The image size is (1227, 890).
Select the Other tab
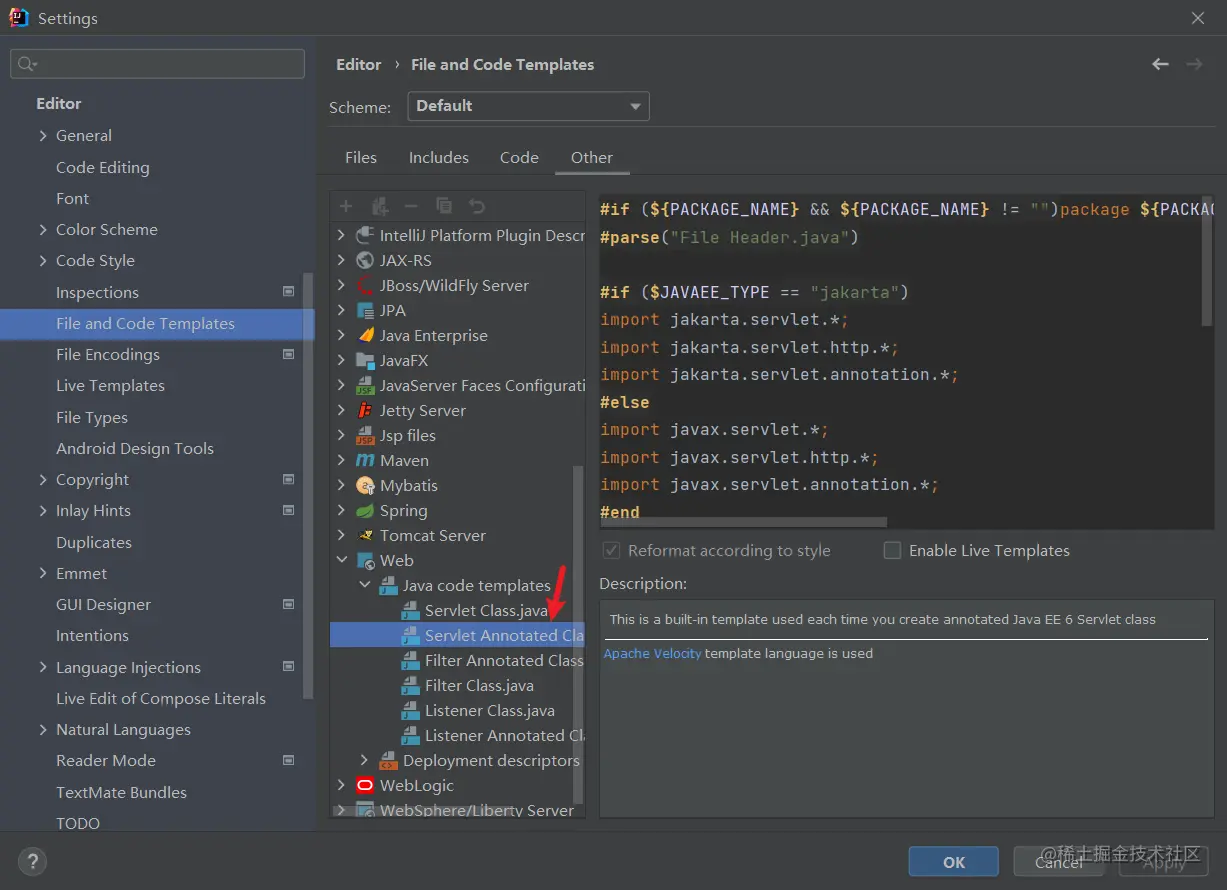[592, 157]
